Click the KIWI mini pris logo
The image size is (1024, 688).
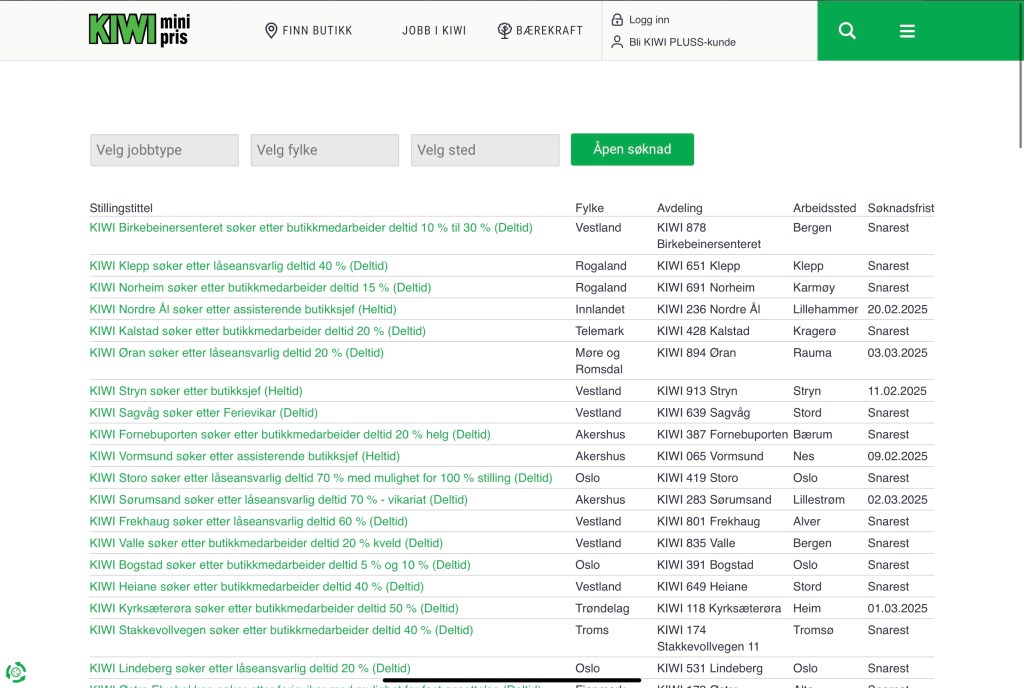click(138, 30)
